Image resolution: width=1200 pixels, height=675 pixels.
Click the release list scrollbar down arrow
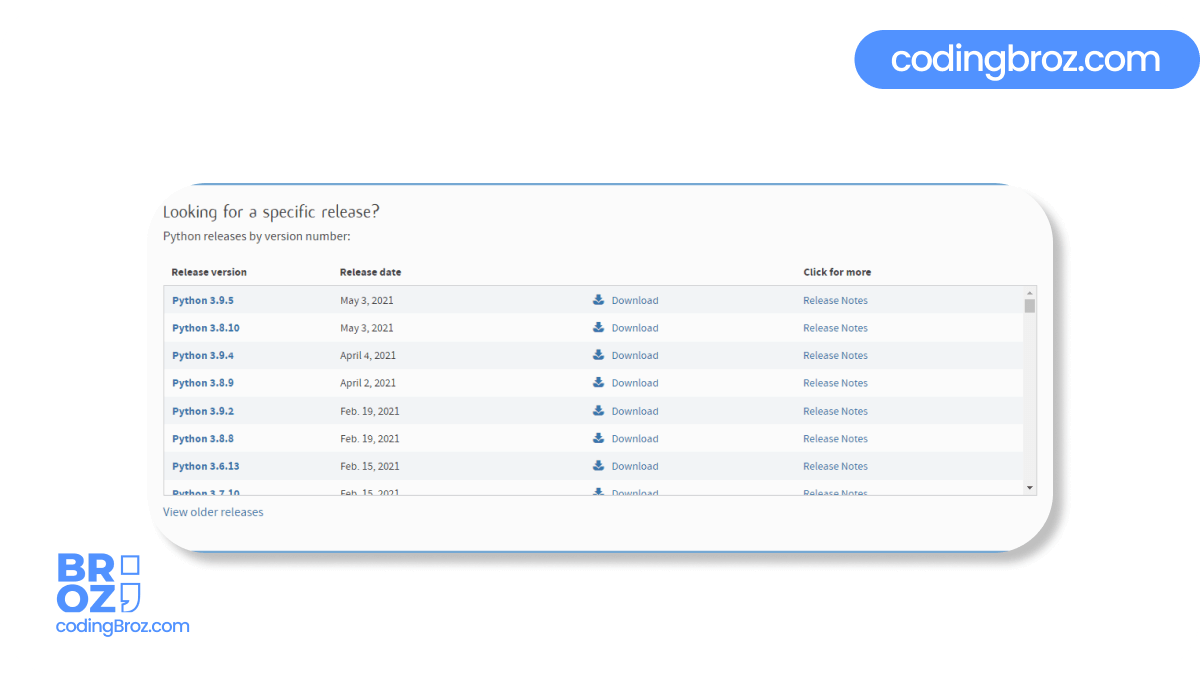tap(1030, 487)
